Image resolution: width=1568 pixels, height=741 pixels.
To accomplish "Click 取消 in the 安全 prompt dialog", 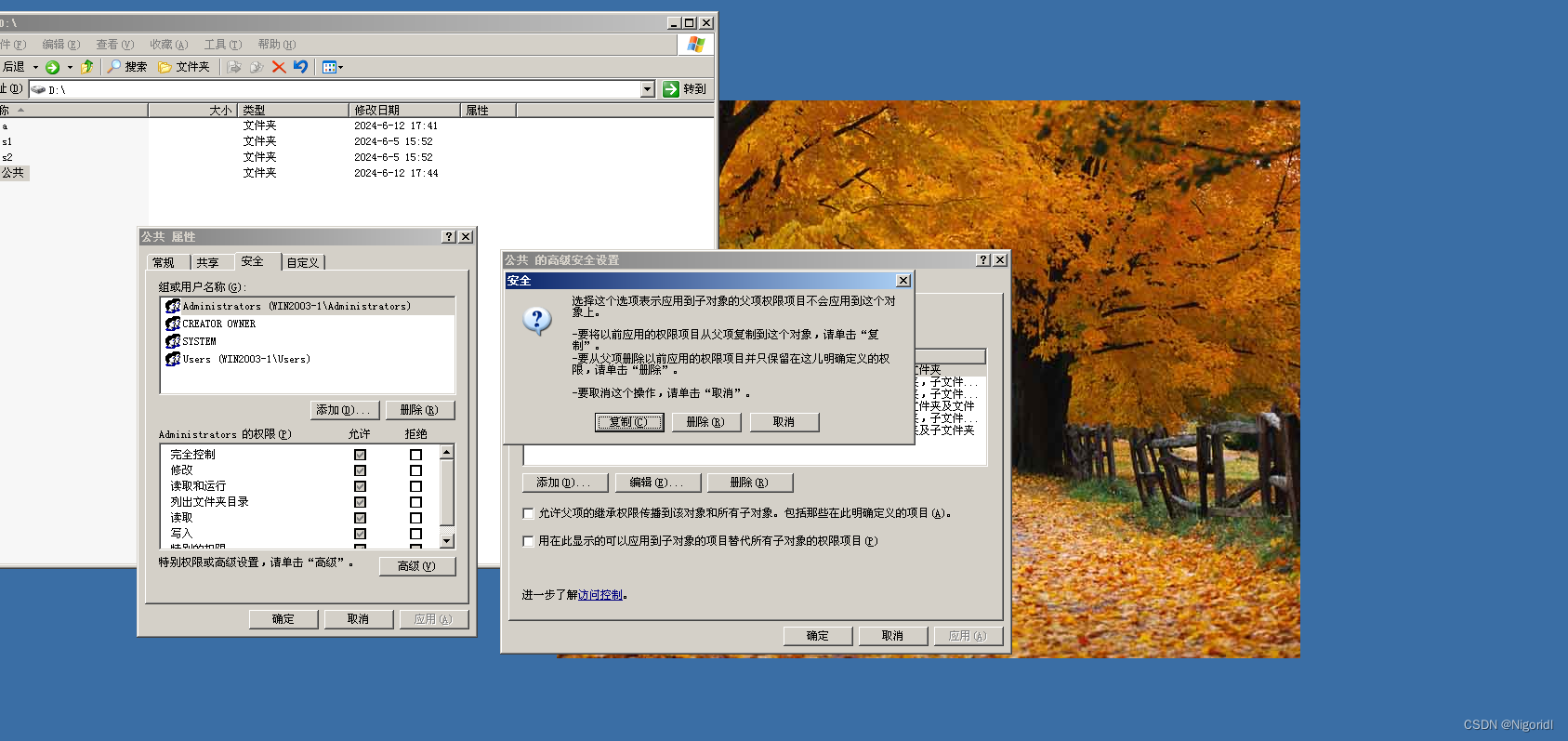I will click(784, 422).
